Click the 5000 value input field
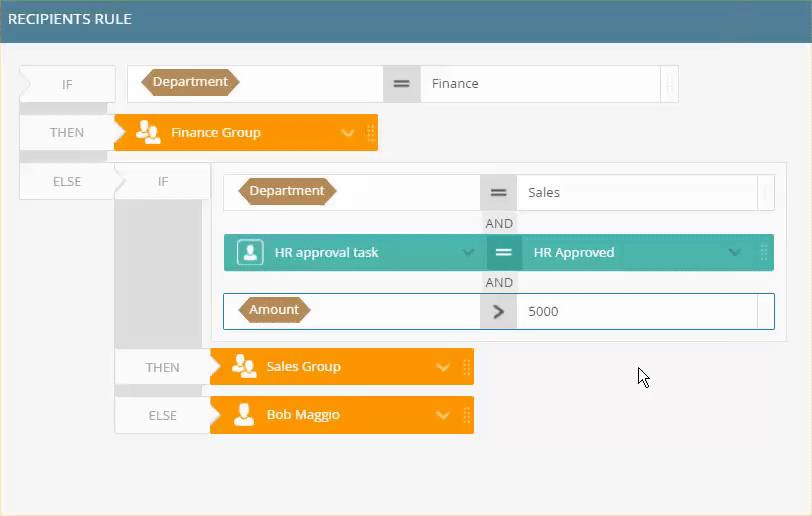 pos(637,311)
